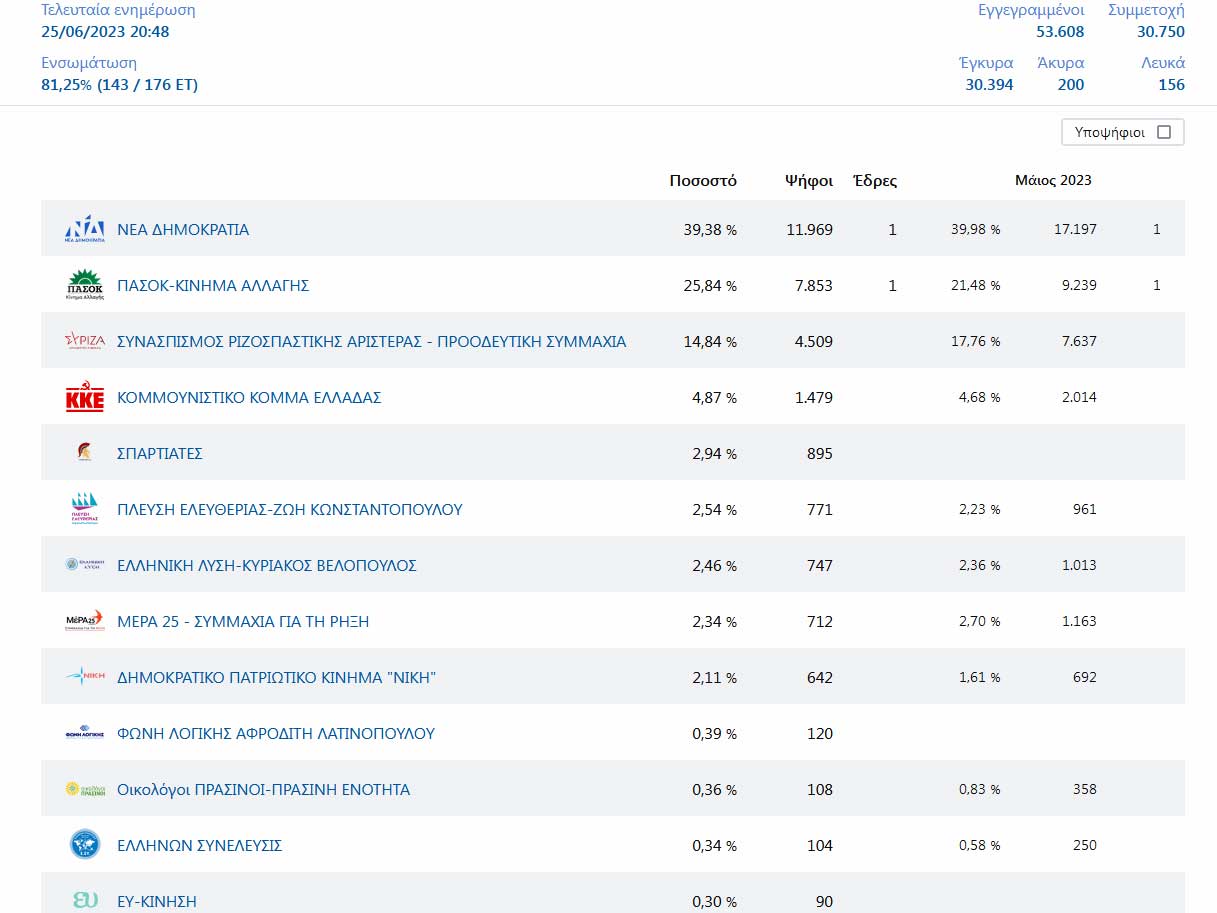Click the Μάιος 2023 column header

[1053, 181]
